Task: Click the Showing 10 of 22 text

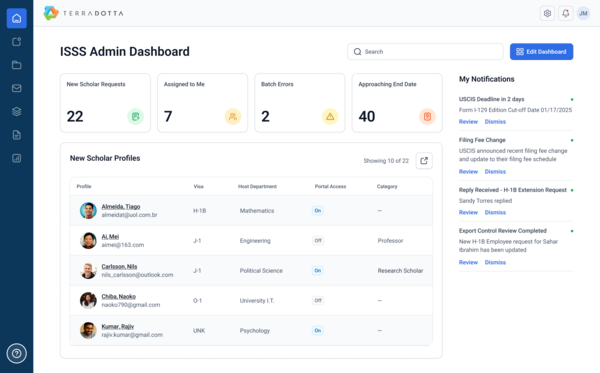Action: [386, 161]
